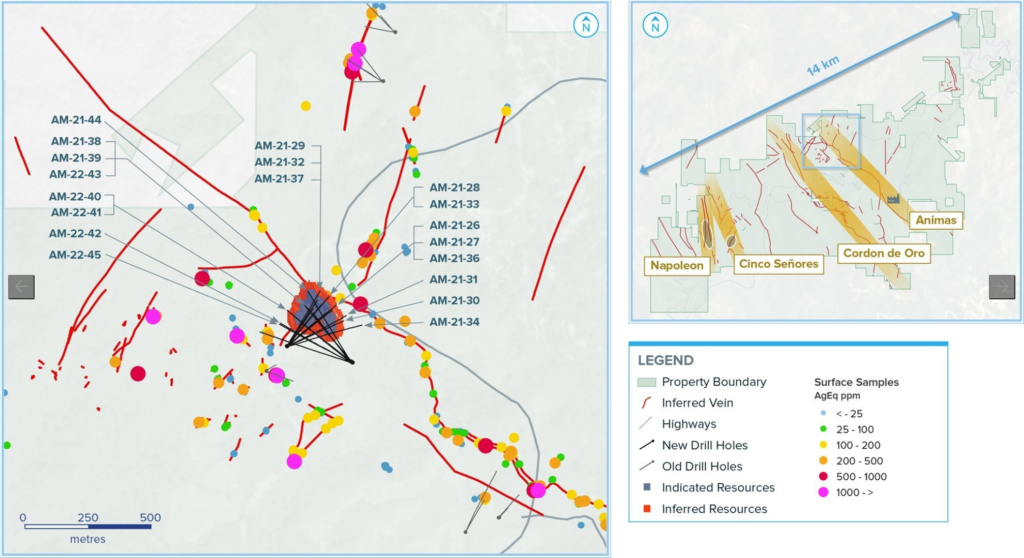Select the Cinco Señores map label

point(777,265)
